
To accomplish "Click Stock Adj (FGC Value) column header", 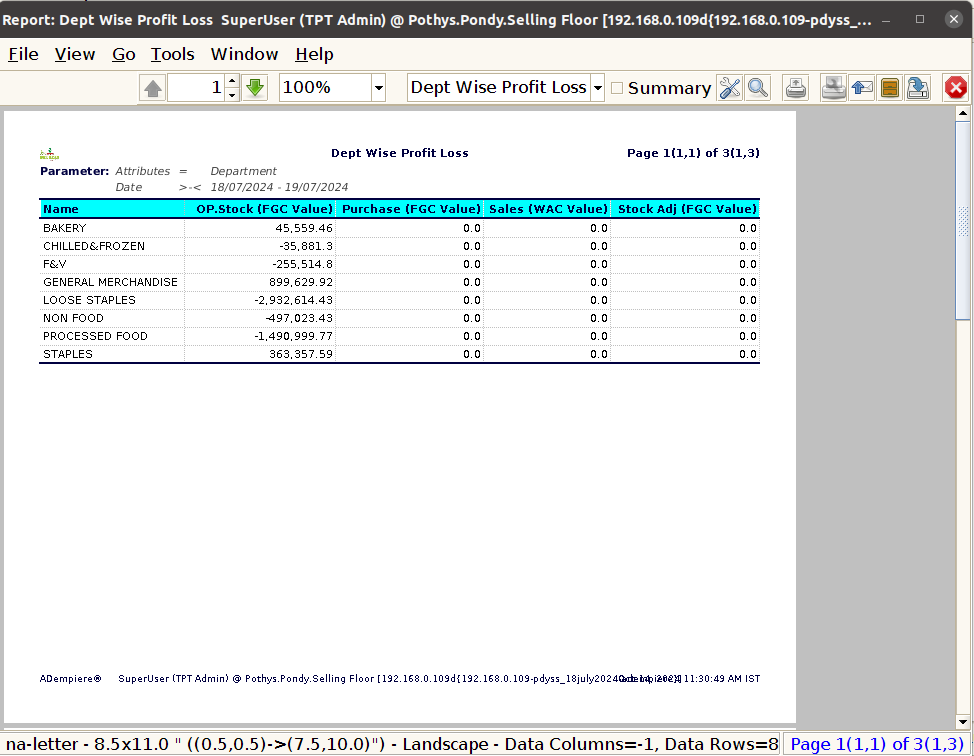I will (x=687, y=209).
